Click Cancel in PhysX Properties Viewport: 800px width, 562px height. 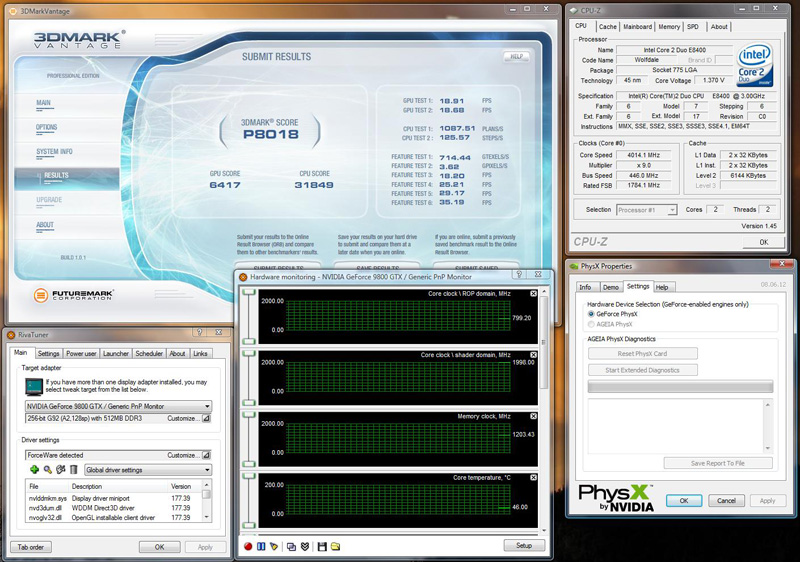tap(726, 501)
